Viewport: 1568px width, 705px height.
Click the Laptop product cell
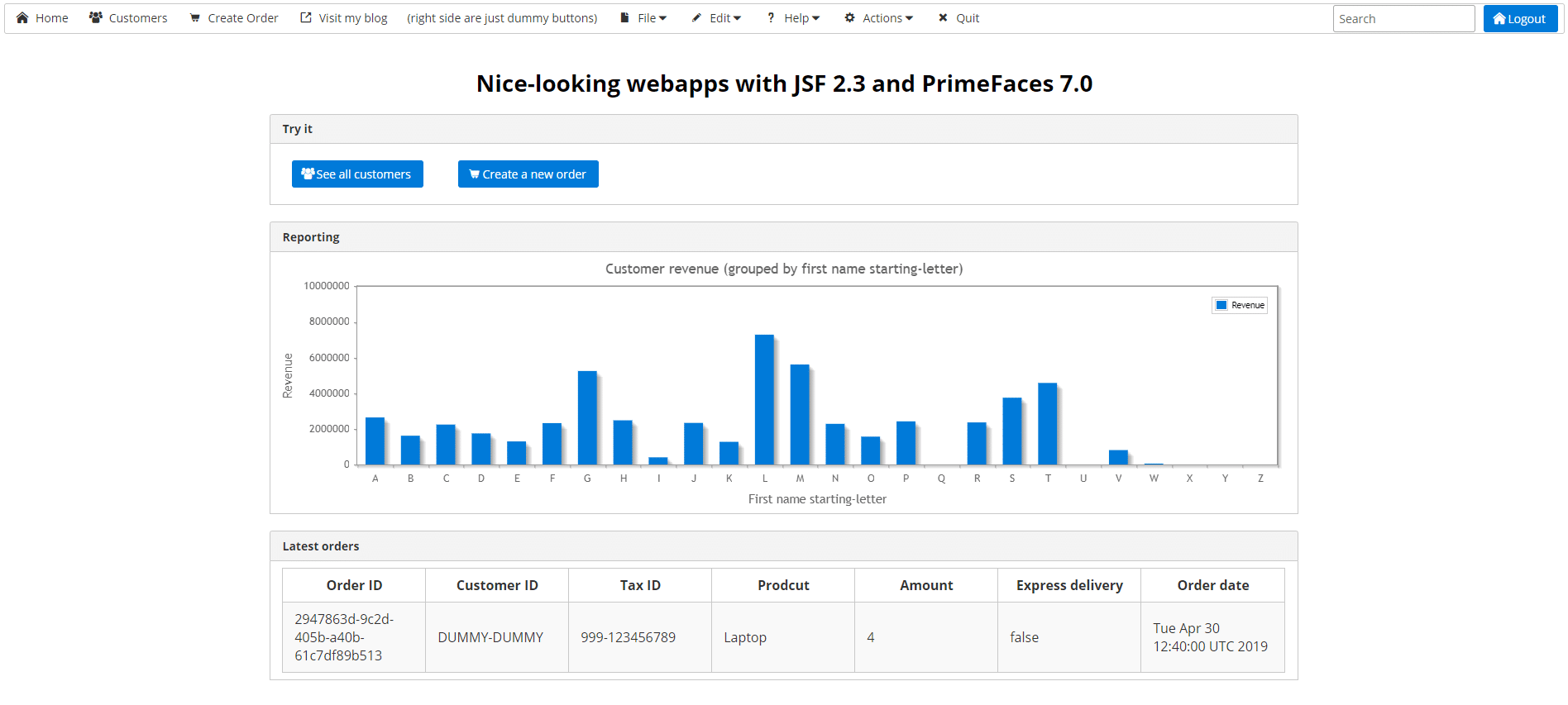click(x=783, y=637)
